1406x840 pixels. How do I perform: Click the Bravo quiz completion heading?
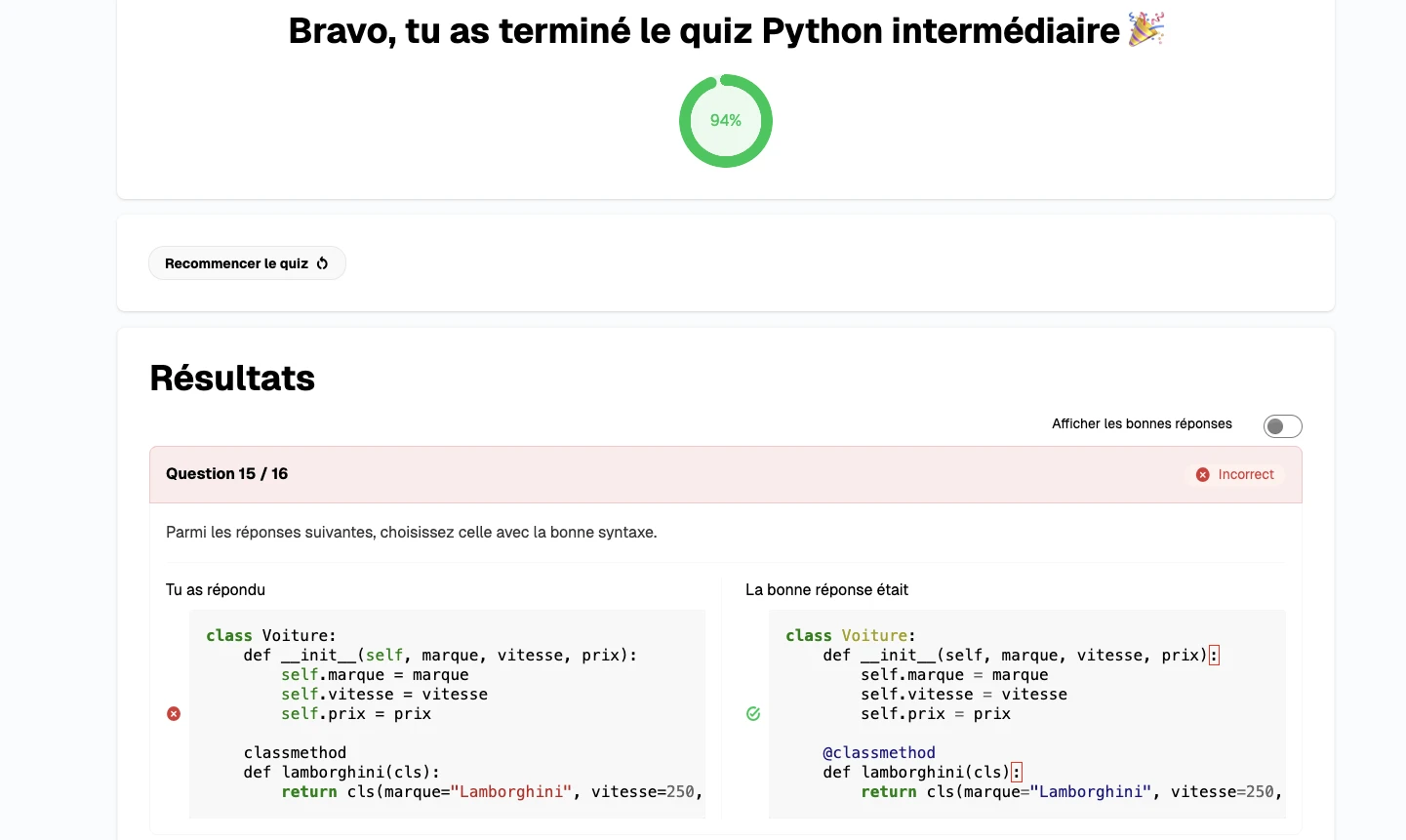[x=703, y=31]
